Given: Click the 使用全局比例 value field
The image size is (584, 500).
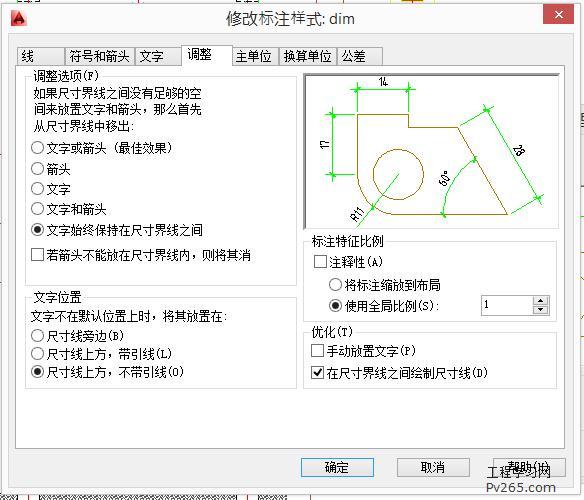Looking at the screenshot, I should 507,306.
